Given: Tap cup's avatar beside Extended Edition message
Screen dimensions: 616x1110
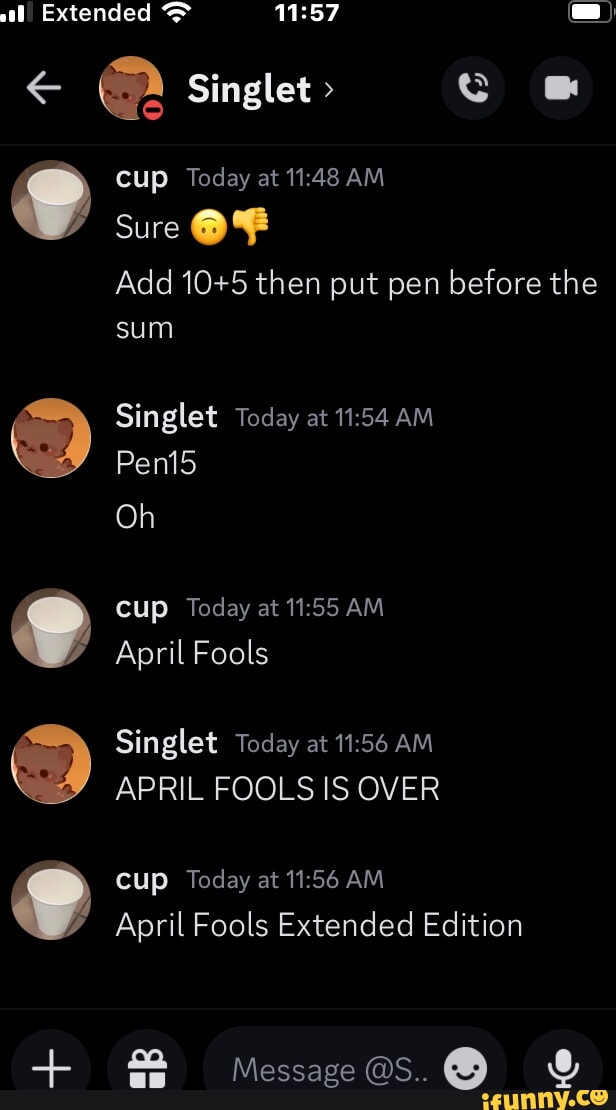Looking at the screenshot, I should (50, 899).
